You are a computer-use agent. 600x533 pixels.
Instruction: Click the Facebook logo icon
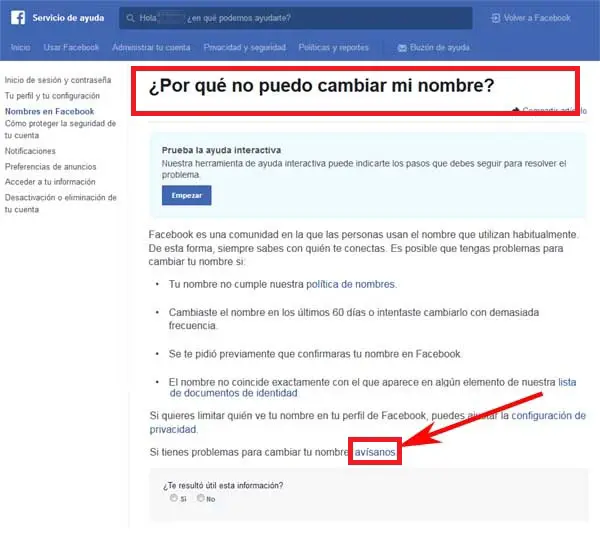pyautogui.click(x=18, y=17)
